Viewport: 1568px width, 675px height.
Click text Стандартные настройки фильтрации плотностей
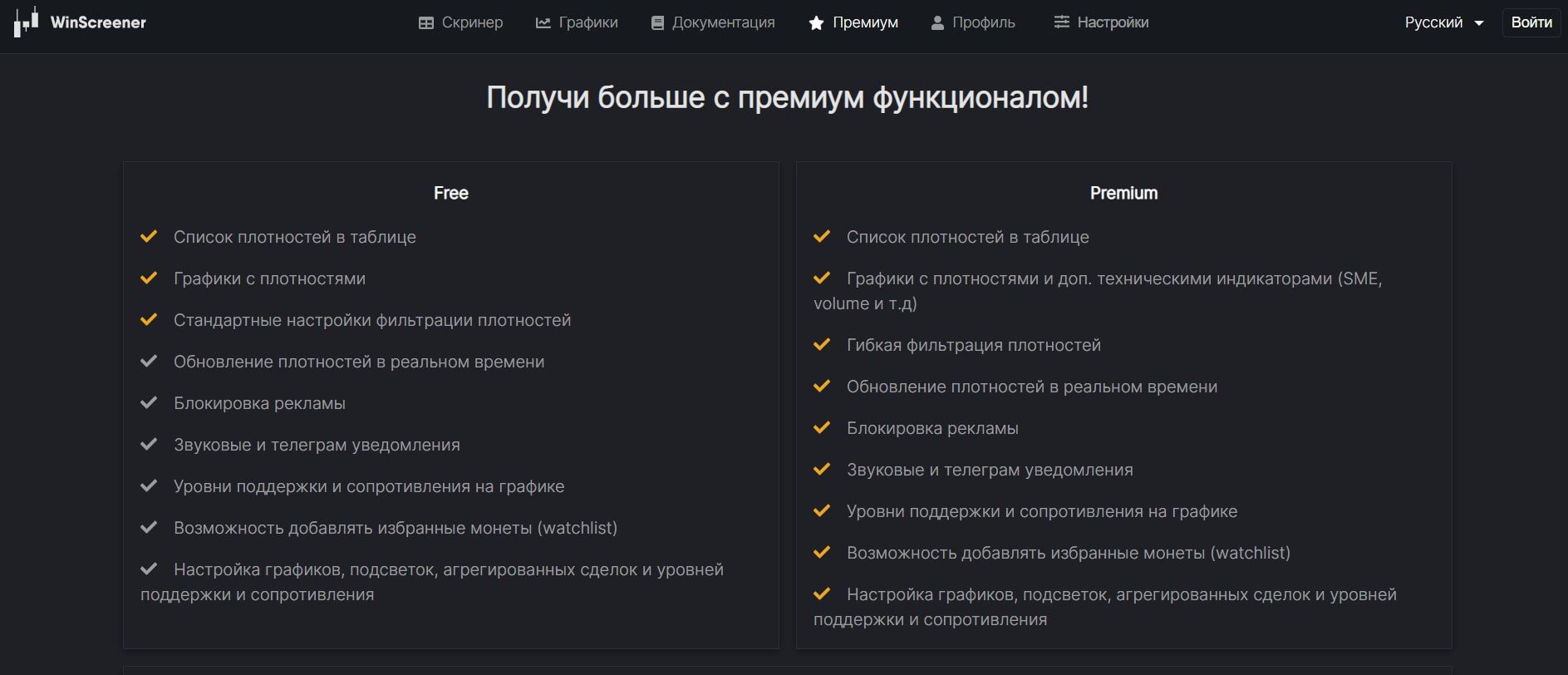point(372,320)
